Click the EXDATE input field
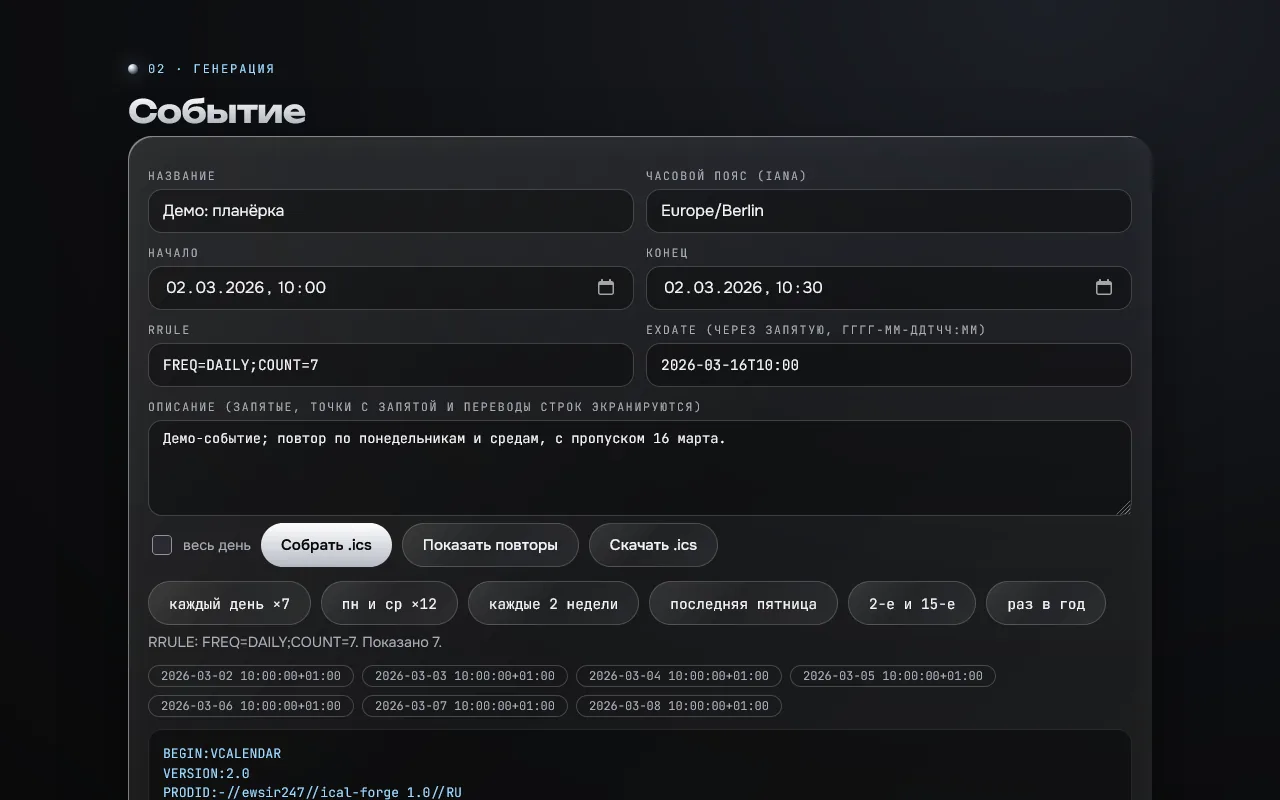This screenshot has width=1280, height=800. coord(889,365)
